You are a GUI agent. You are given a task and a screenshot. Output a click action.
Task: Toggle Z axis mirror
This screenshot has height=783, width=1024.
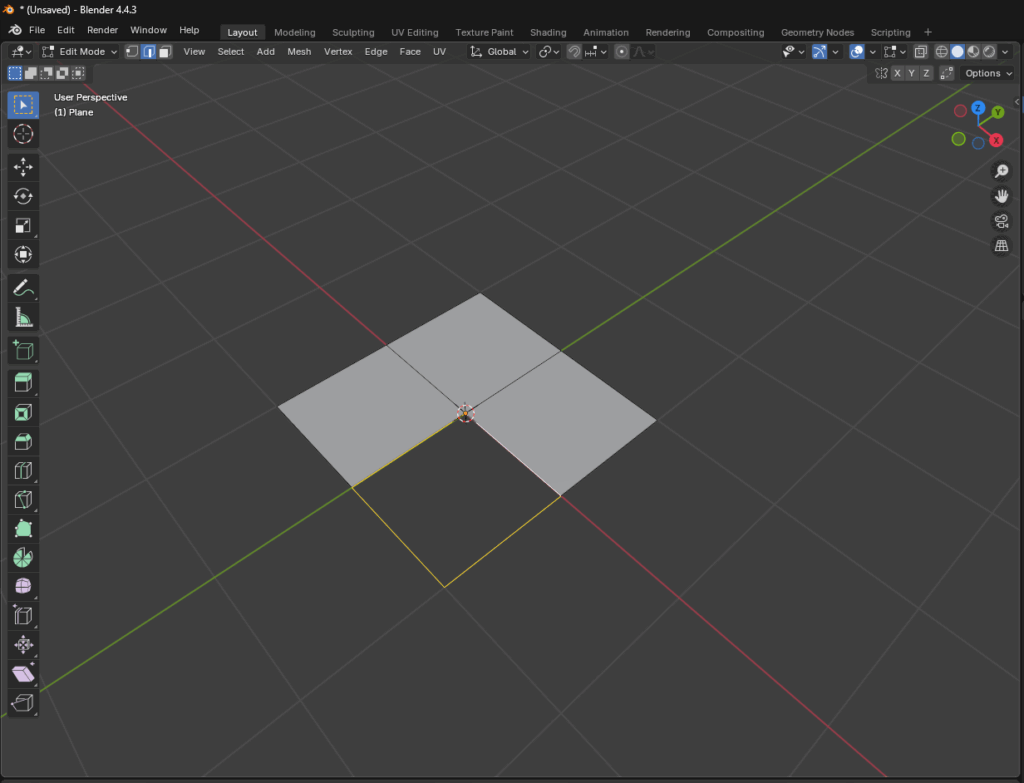point(926,73)
